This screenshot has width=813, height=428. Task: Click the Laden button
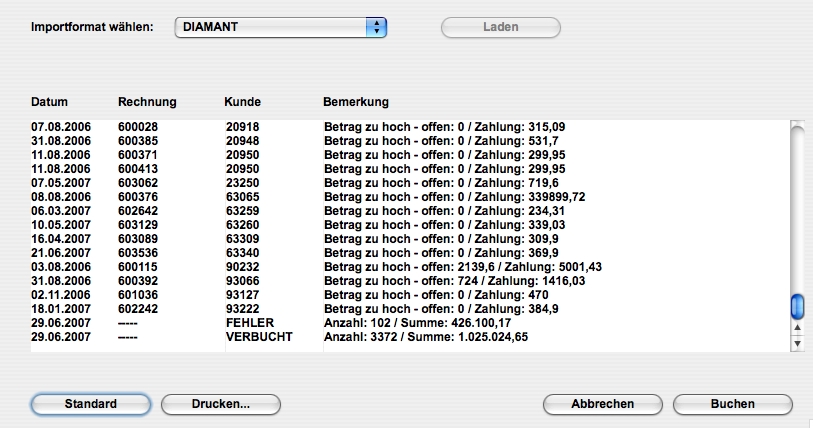[x=500, y=27]
